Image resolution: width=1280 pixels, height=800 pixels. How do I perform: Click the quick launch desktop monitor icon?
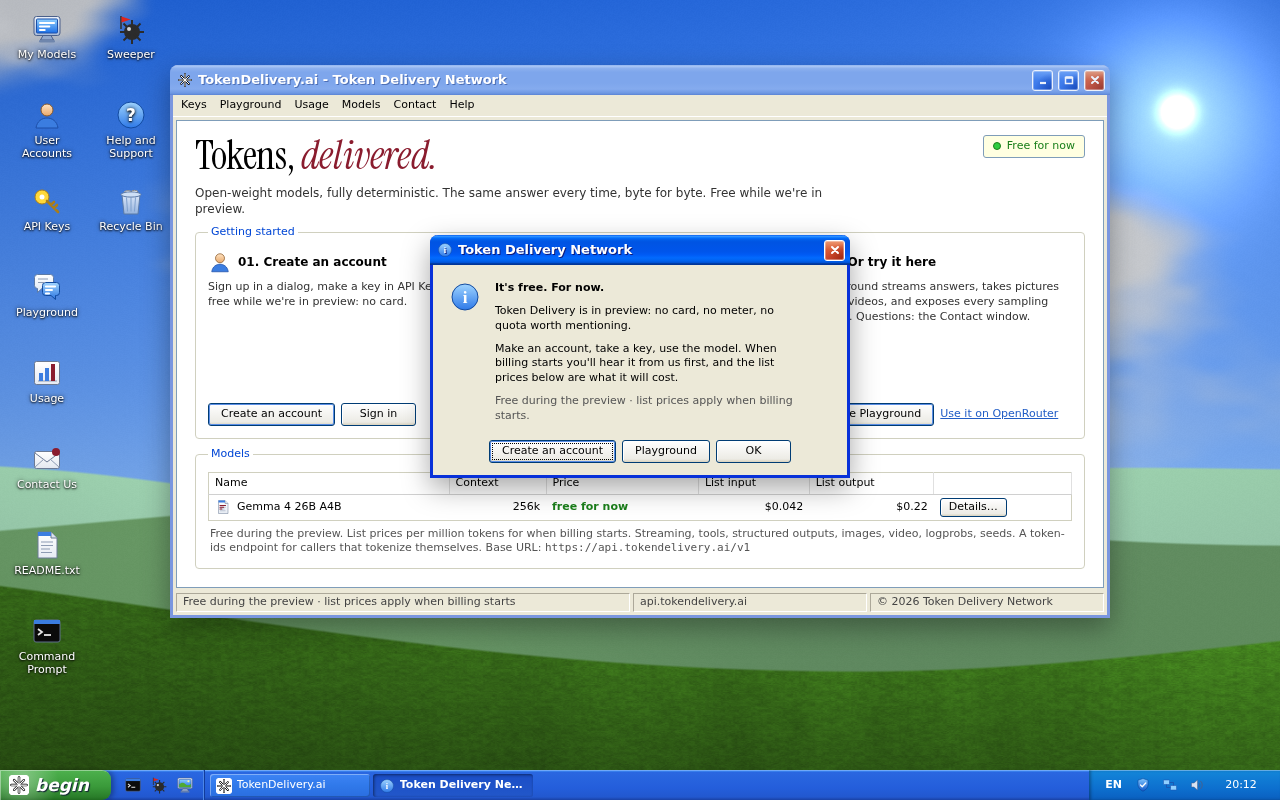click(x=185, y=785)
